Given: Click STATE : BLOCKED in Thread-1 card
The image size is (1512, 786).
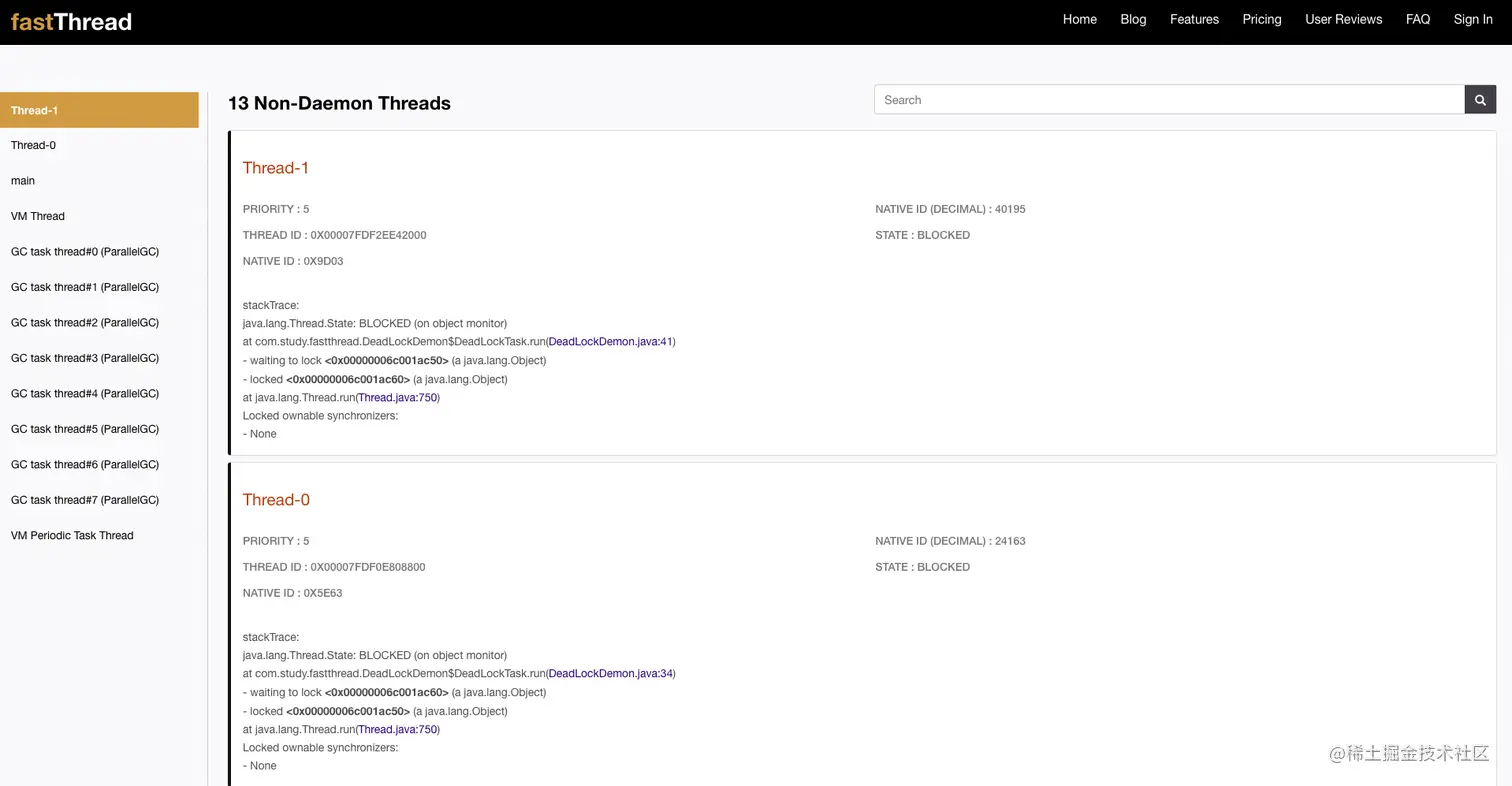Looking at the screenshot, I should pos(922,235).
